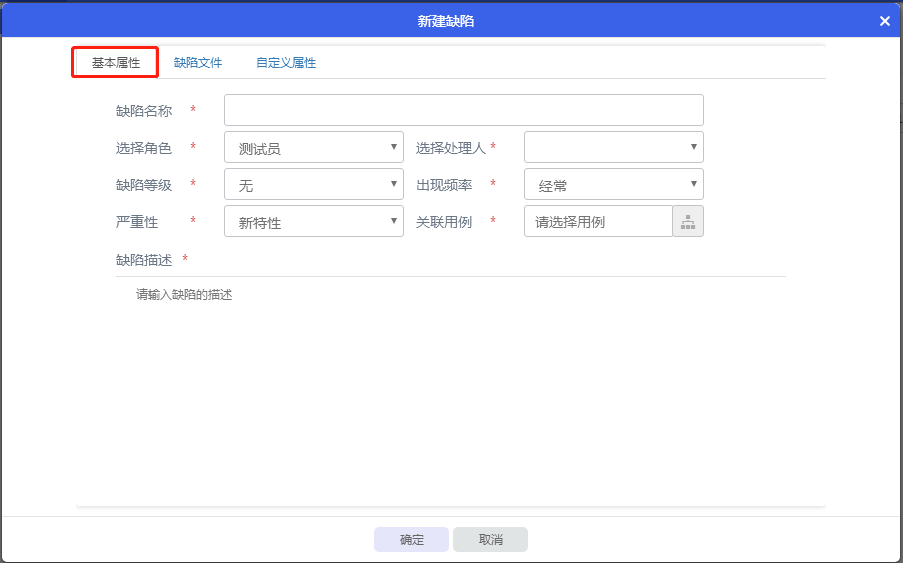Viewport: 903px width, 563px height.
Task: Click the 请选择用例 input box
Action: pos(598,222)
